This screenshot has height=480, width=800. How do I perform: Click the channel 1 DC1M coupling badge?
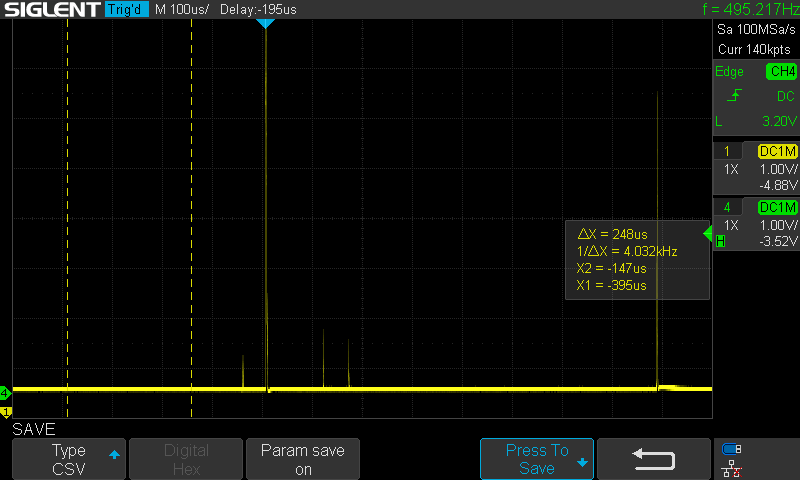[778, 151]
